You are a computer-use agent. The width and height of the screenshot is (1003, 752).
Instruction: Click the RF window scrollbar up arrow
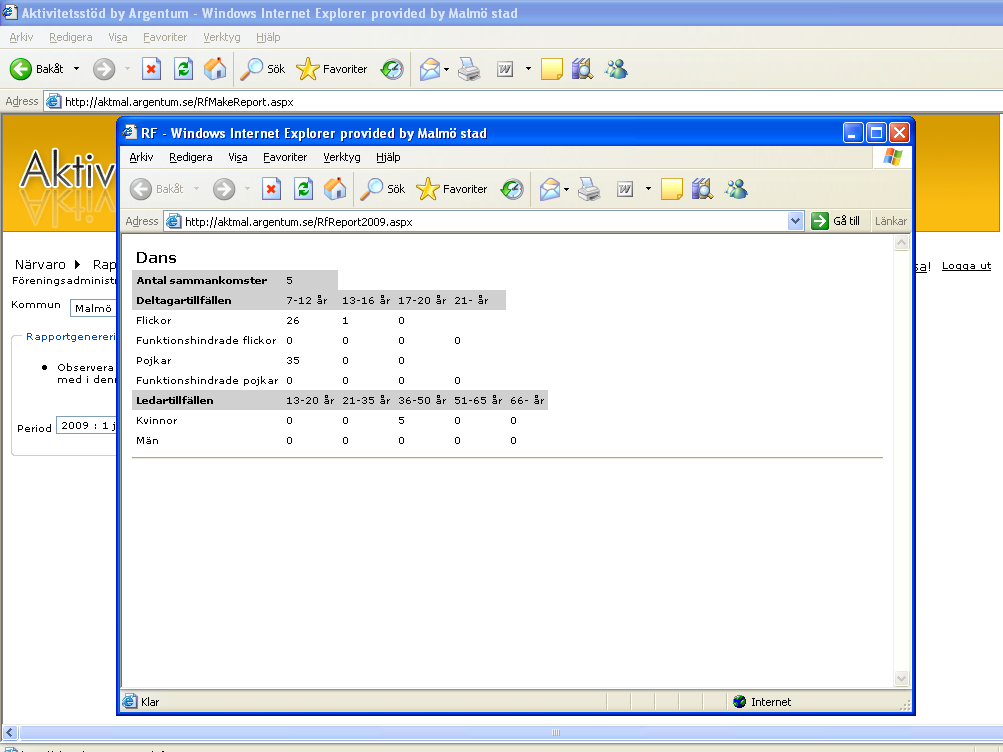[x=901, y=242]
